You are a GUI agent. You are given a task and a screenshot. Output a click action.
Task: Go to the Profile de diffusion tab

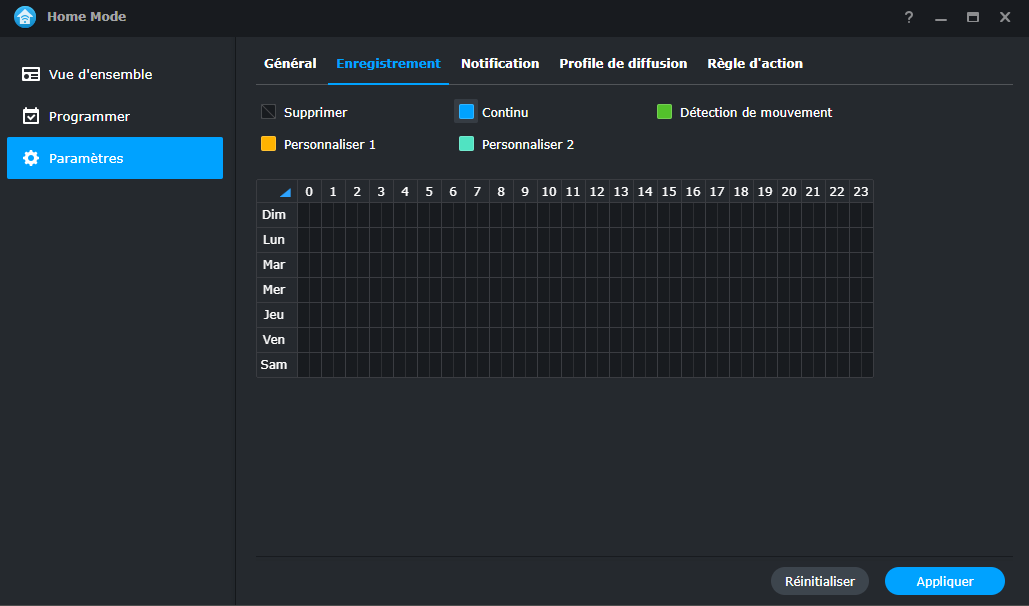(x=623, y=63)
